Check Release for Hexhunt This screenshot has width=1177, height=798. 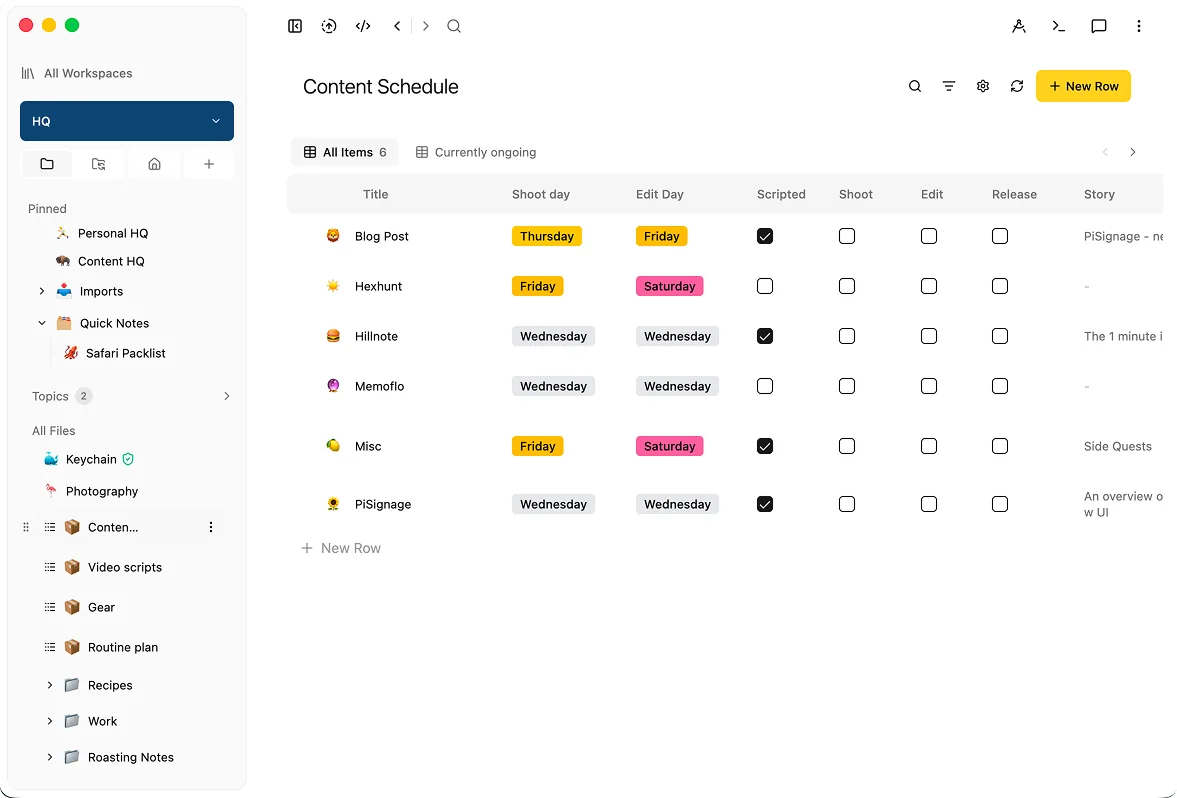pyautogui.click(x=1000, y=286)
